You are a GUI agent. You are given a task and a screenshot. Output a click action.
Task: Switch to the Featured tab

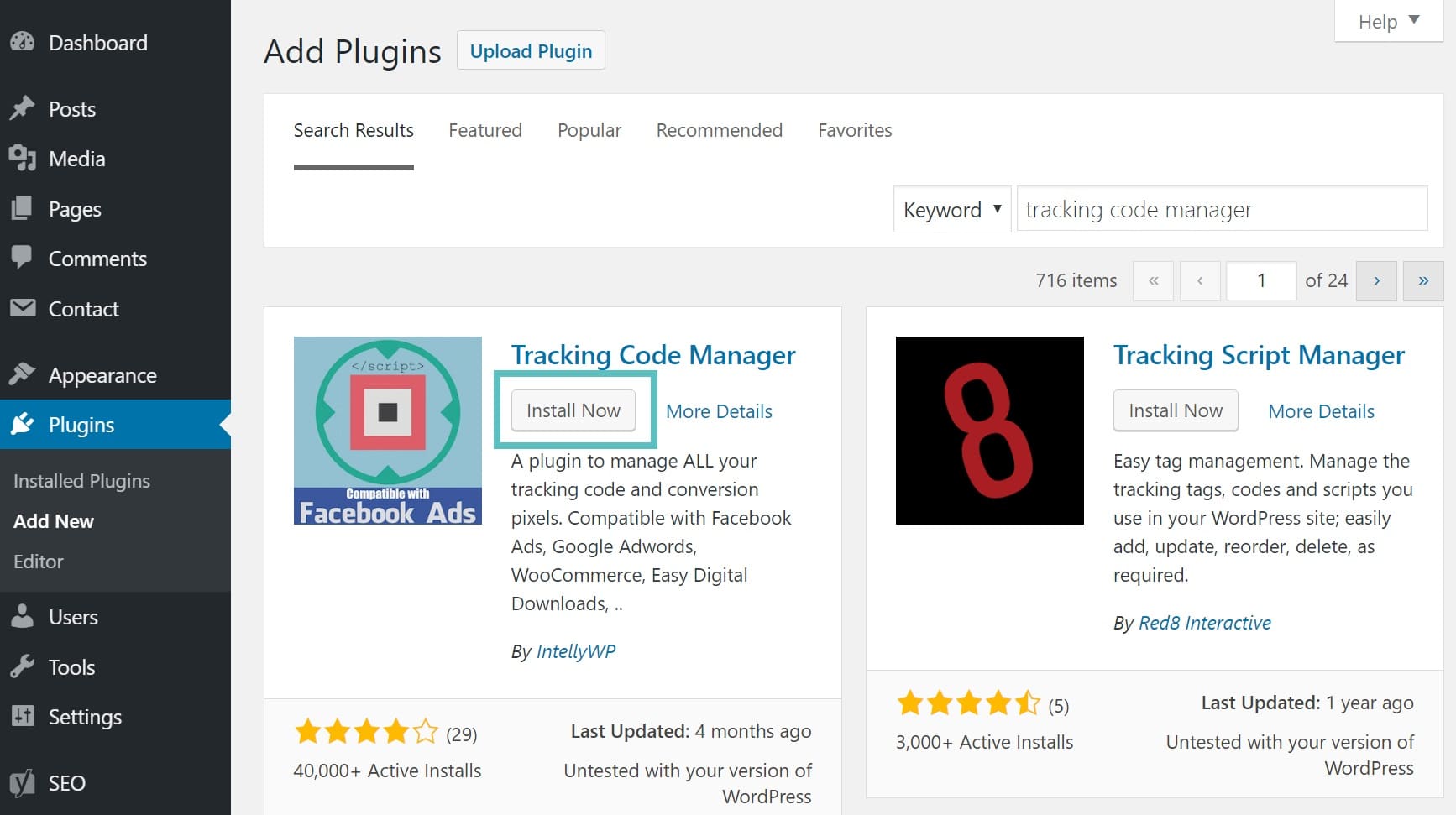[x=484, y=130]
